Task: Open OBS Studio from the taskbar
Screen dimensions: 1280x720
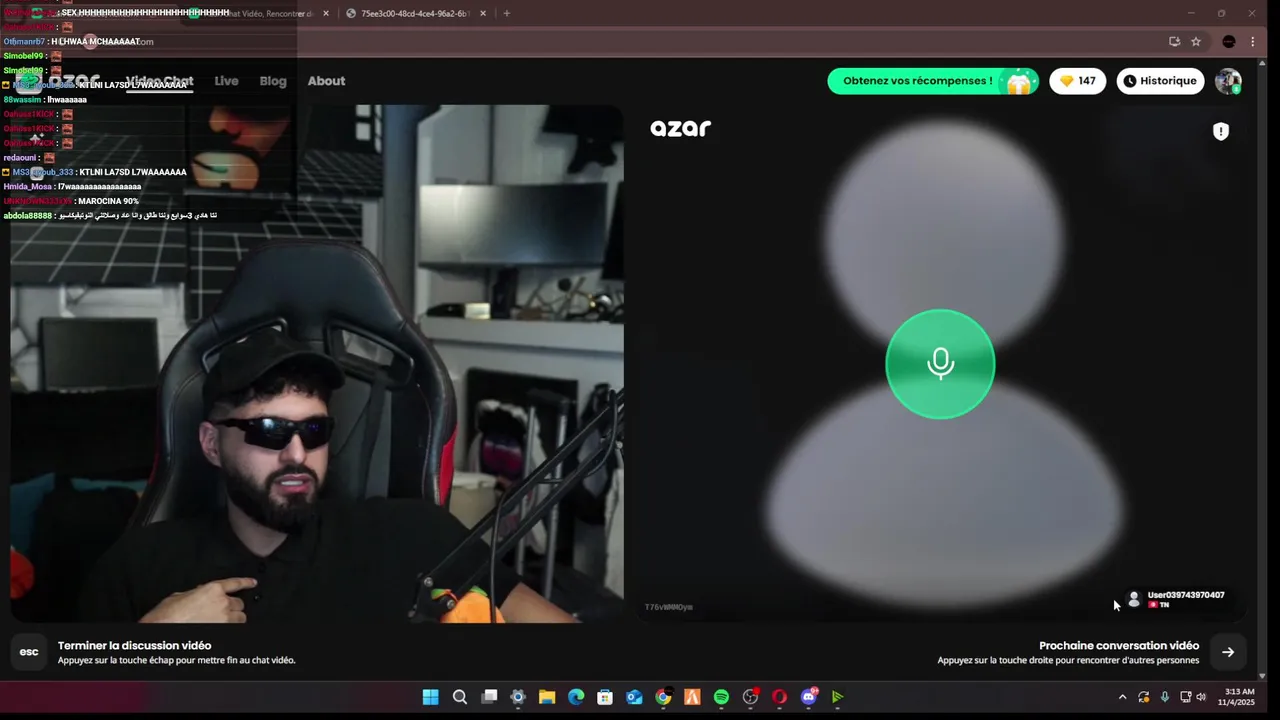Action: pyautogui.click(x=750, y=697)
